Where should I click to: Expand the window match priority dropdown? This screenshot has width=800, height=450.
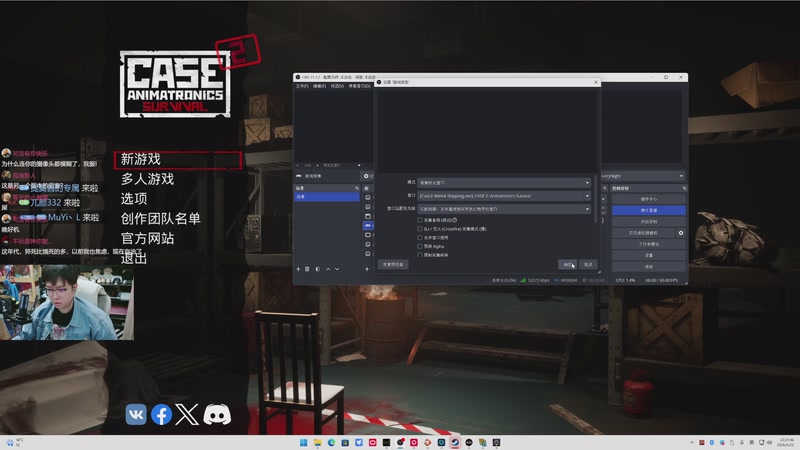[x=504, y=209]
